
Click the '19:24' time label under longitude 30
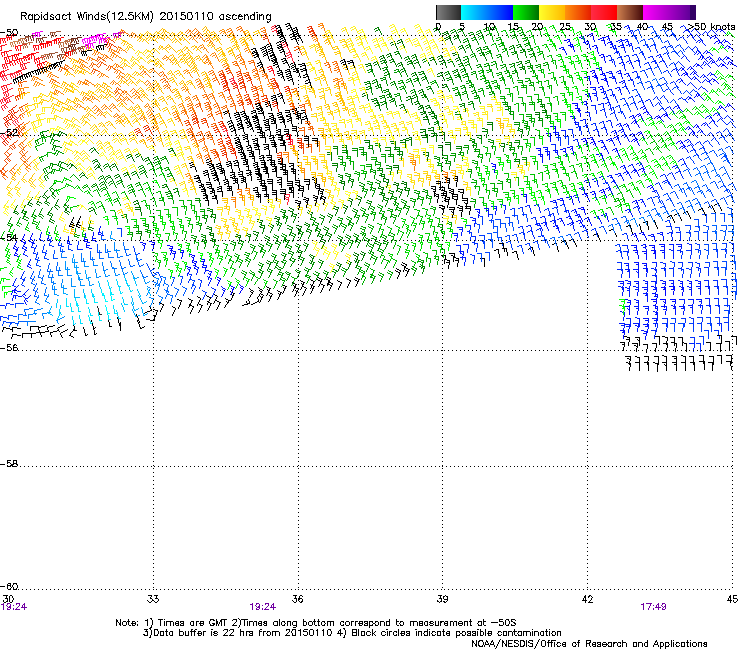click(14, 607)
